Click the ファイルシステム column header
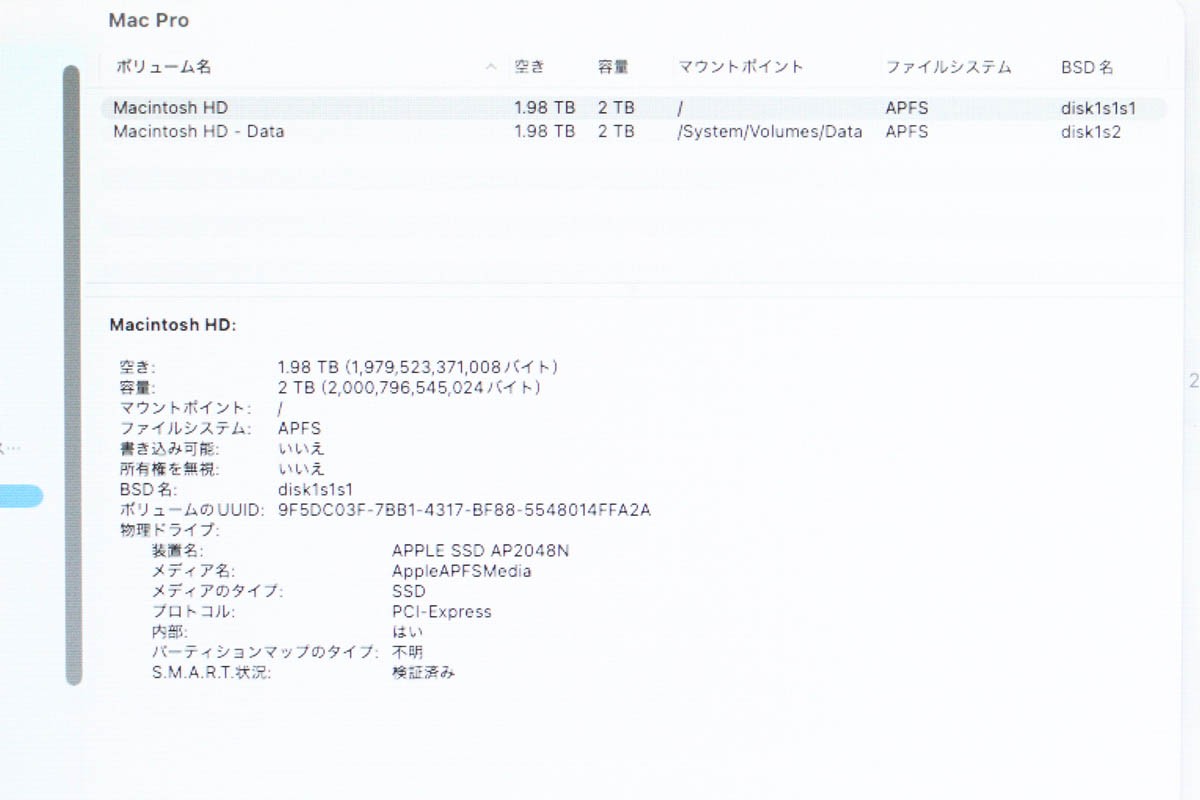Screen dimensions: 1200x800 [948, 67]
